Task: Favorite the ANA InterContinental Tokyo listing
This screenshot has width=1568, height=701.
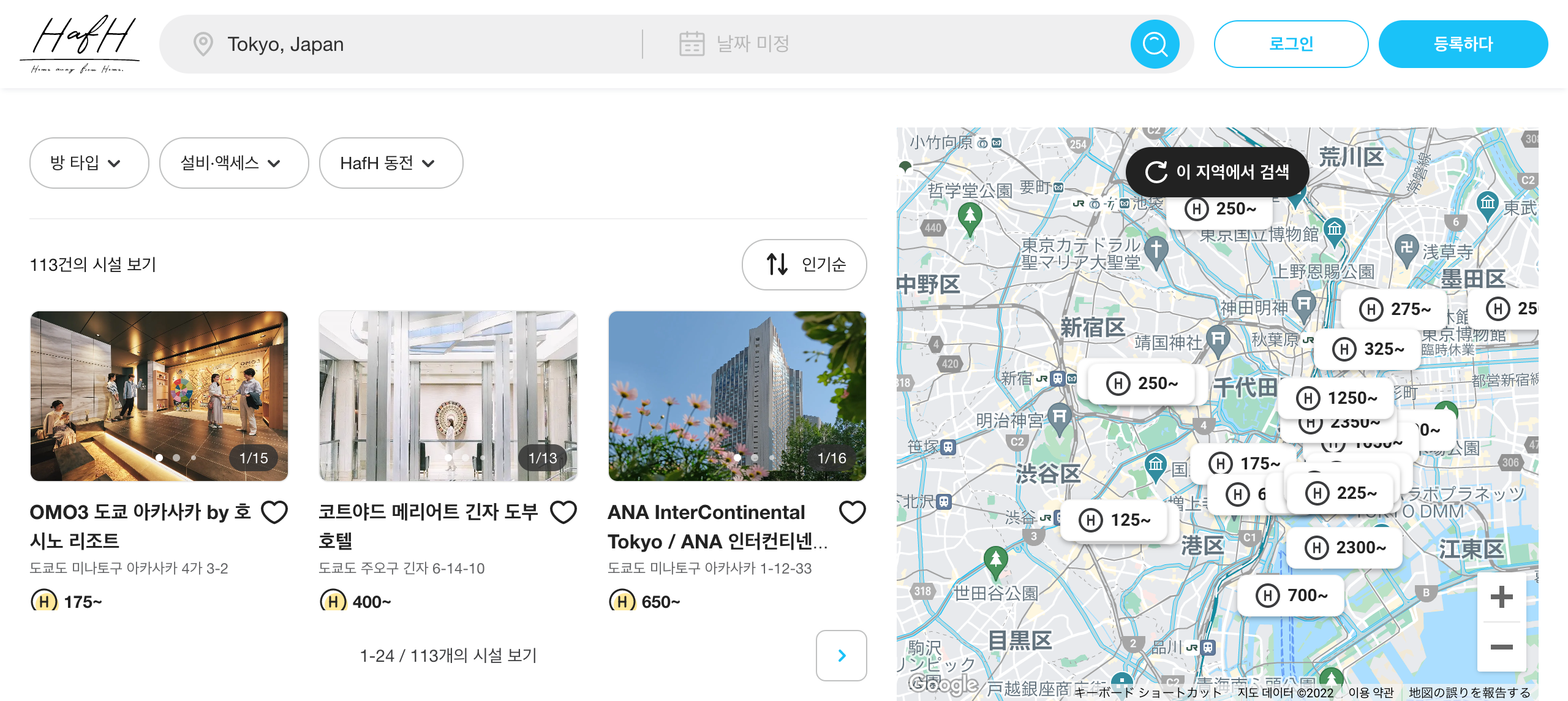Action: pyautogui.click(x=852, y=512)
